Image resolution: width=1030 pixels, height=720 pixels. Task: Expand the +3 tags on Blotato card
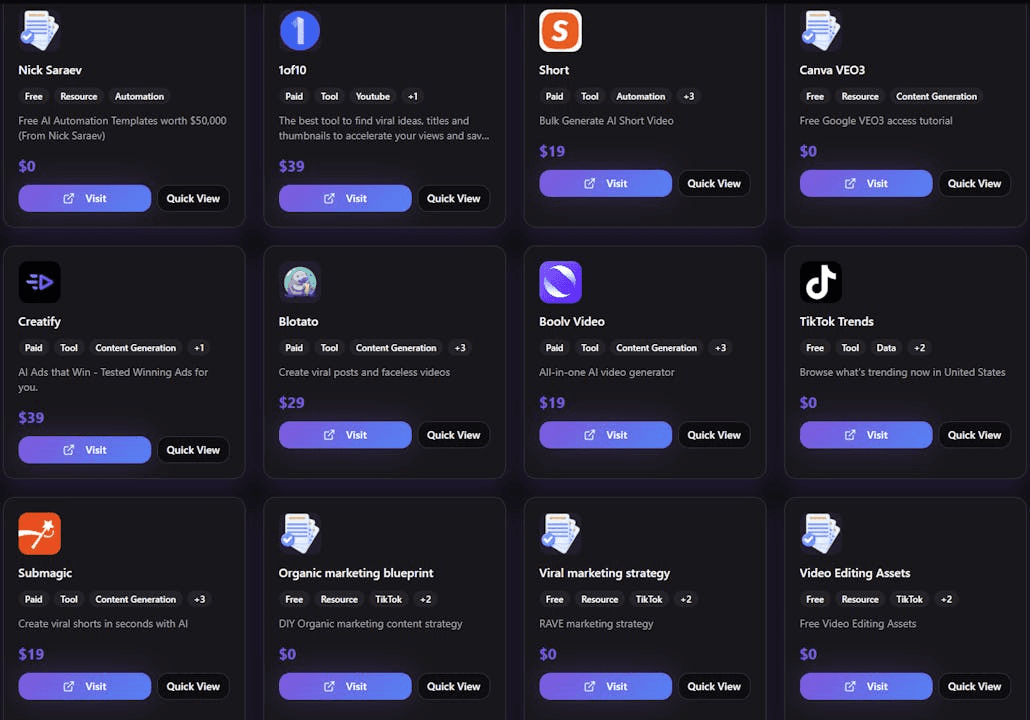point(460,348)
